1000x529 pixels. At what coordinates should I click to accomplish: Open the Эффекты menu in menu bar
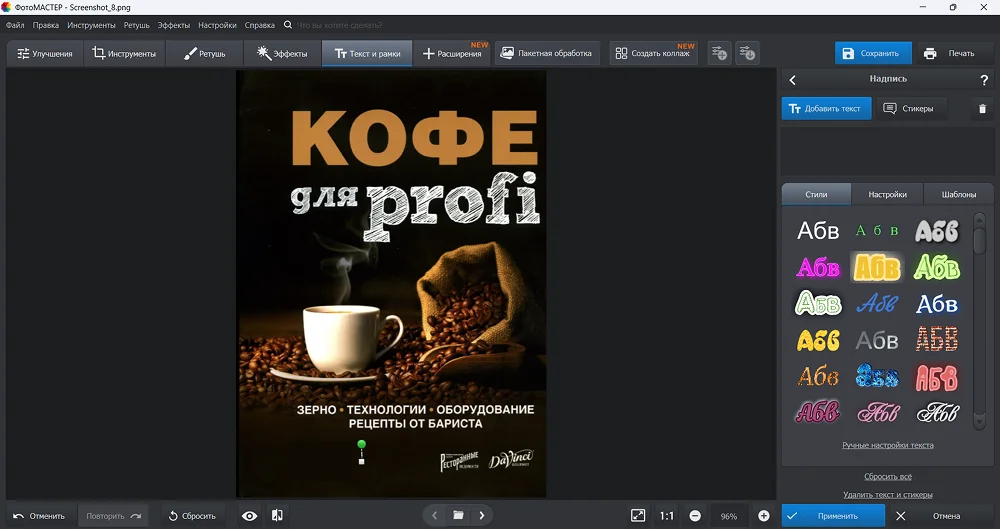pos(173,24)
